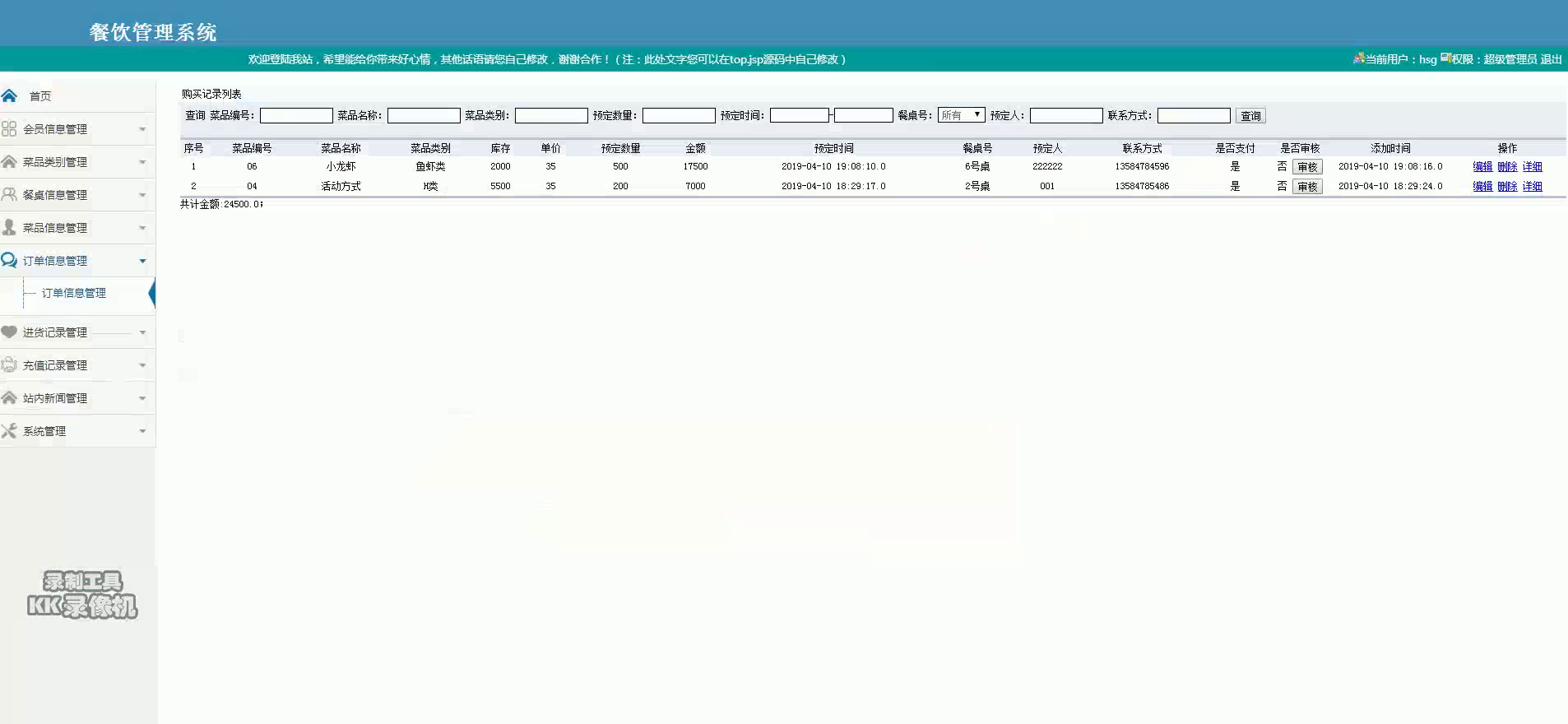Viewport: 1568px width, 724px height.
Task: Click the 预定时间 column header
Action: tap(833, 148)
